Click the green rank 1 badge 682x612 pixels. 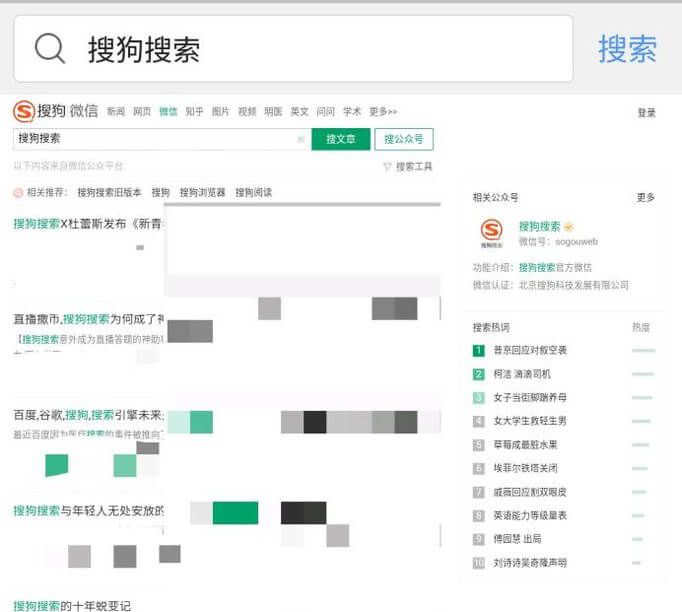[x=478, y=350]
